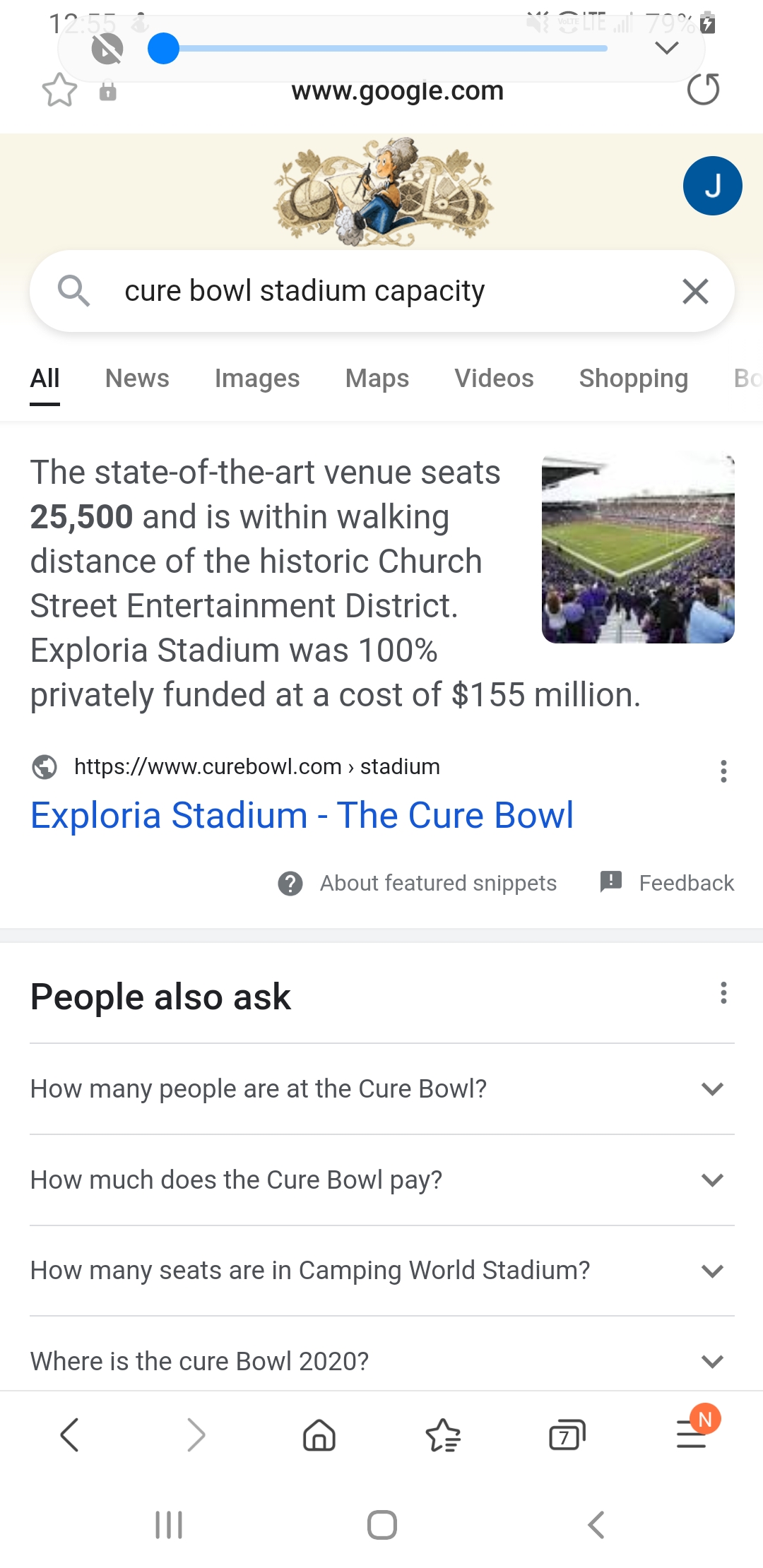Screen dimensions: 763x1568
Task: Open the tabs switcher showing 7 tabs
Action: (567, 1435)
